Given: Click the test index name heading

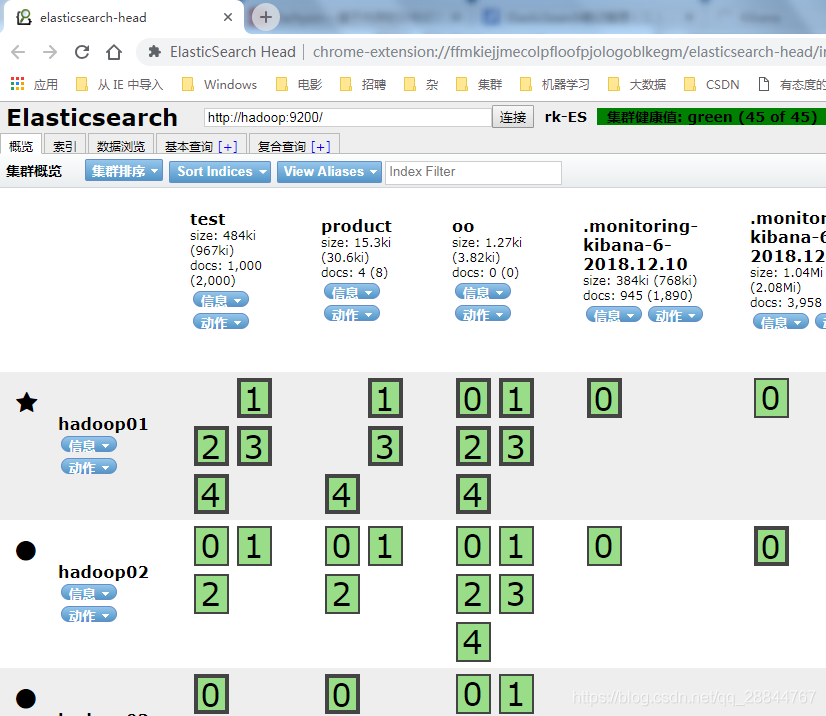Looking at the screenshot, I should click(208, 219).
